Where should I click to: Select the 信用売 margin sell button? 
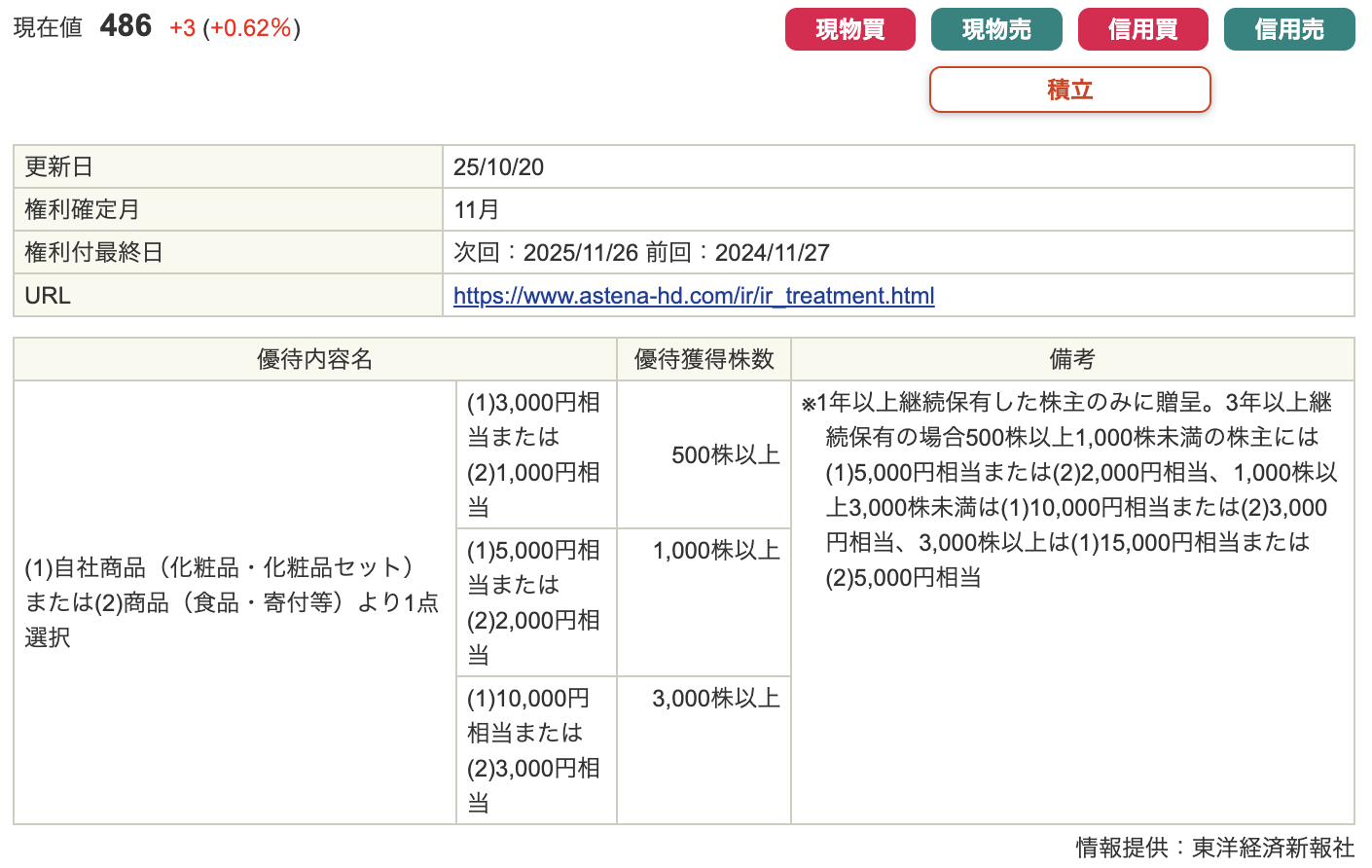click(1288, 29)
